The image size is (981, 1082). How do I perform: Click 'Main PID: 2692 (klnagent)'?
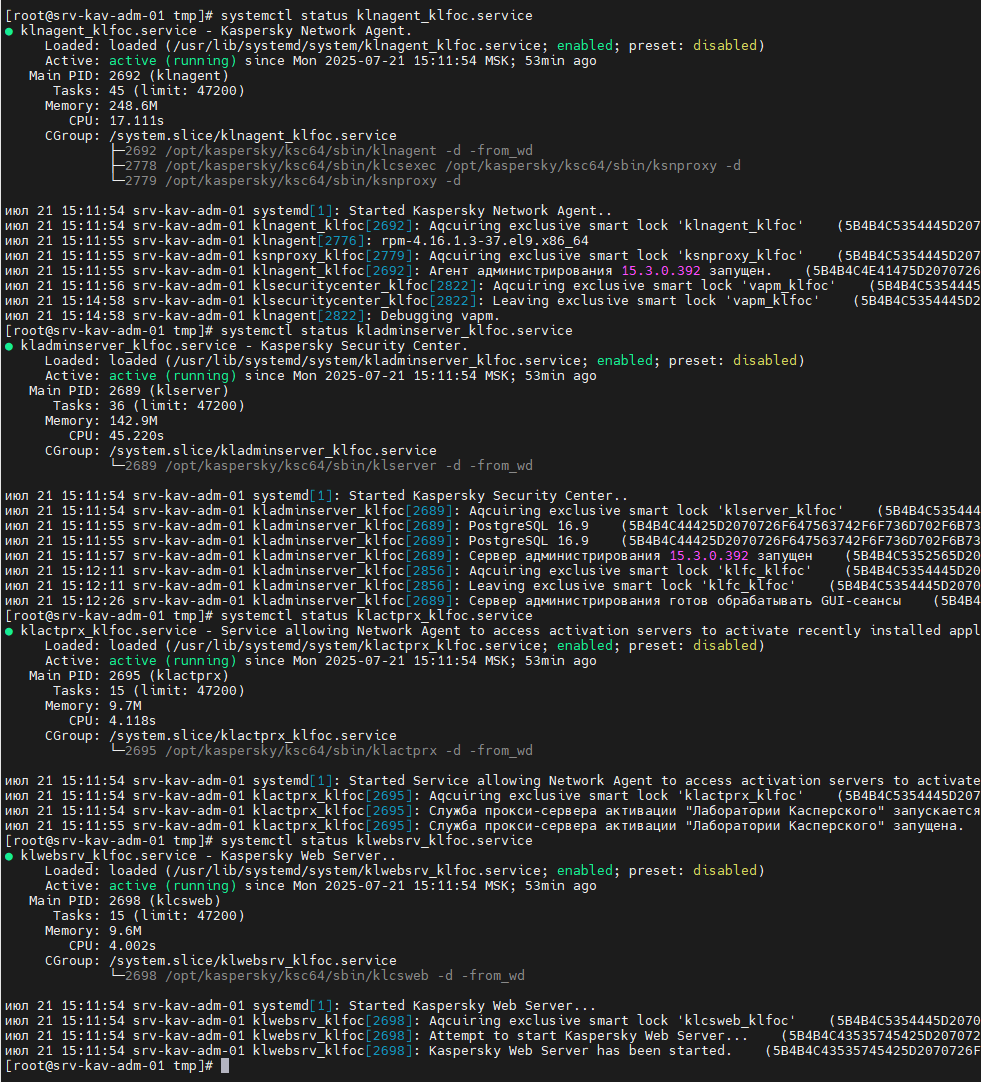click(128, 76)
